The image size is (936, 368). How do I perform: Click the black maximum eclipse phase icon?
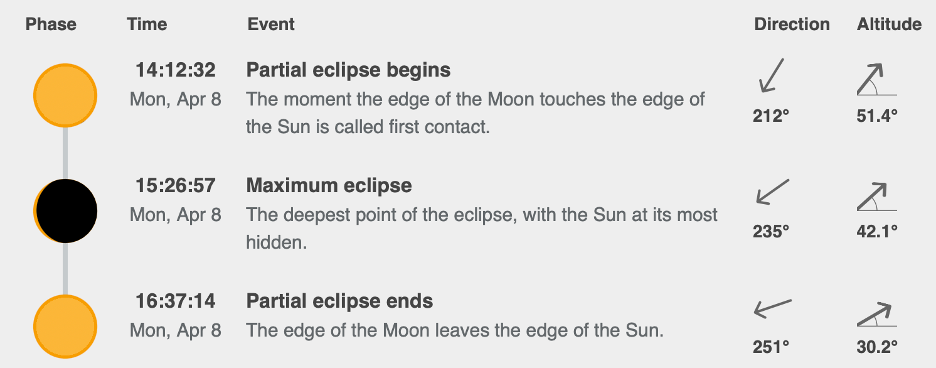point(65,211)
